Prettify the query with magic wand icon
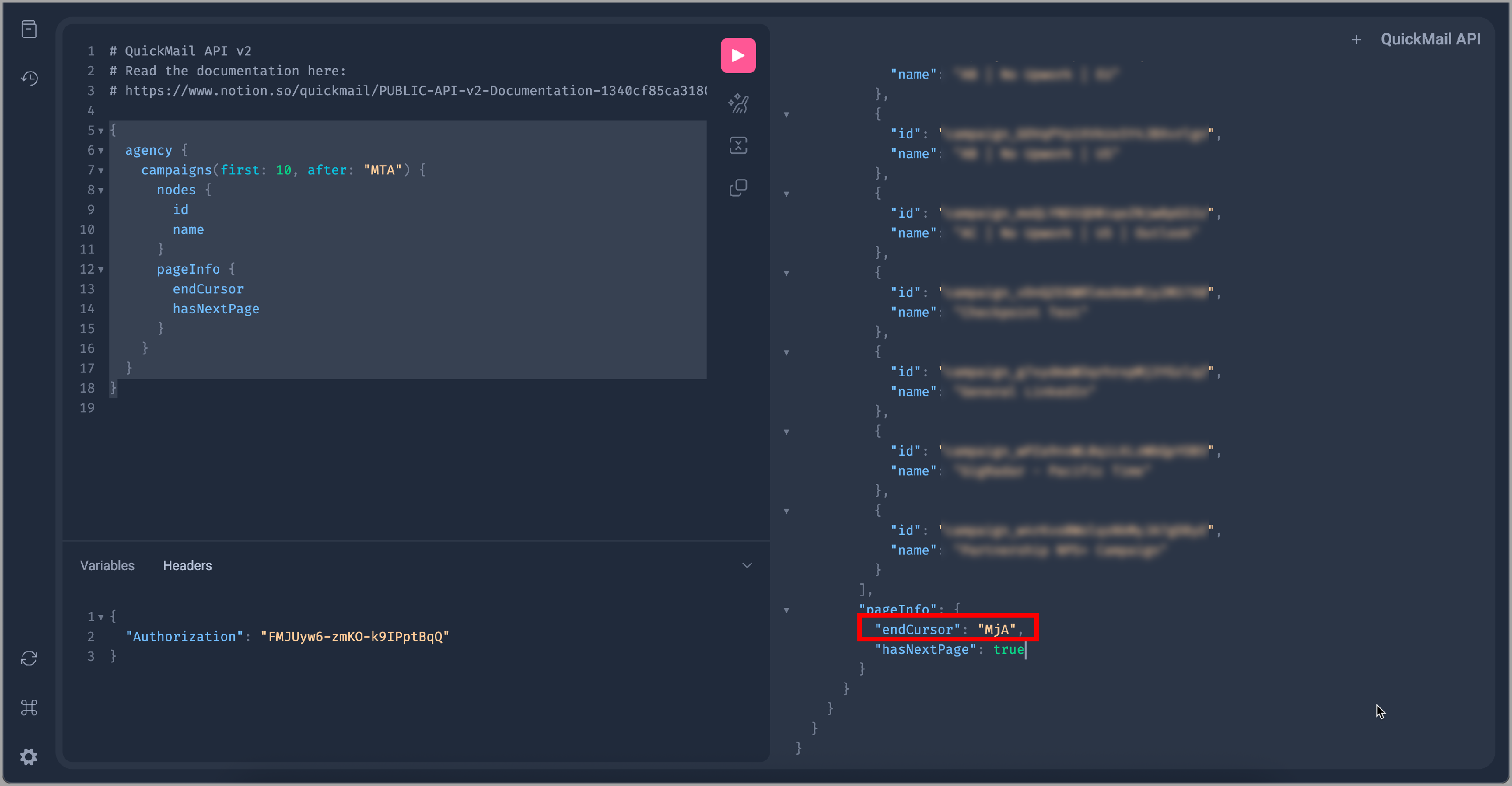Screen dimensions: 1512x786 tap(738, 103)
